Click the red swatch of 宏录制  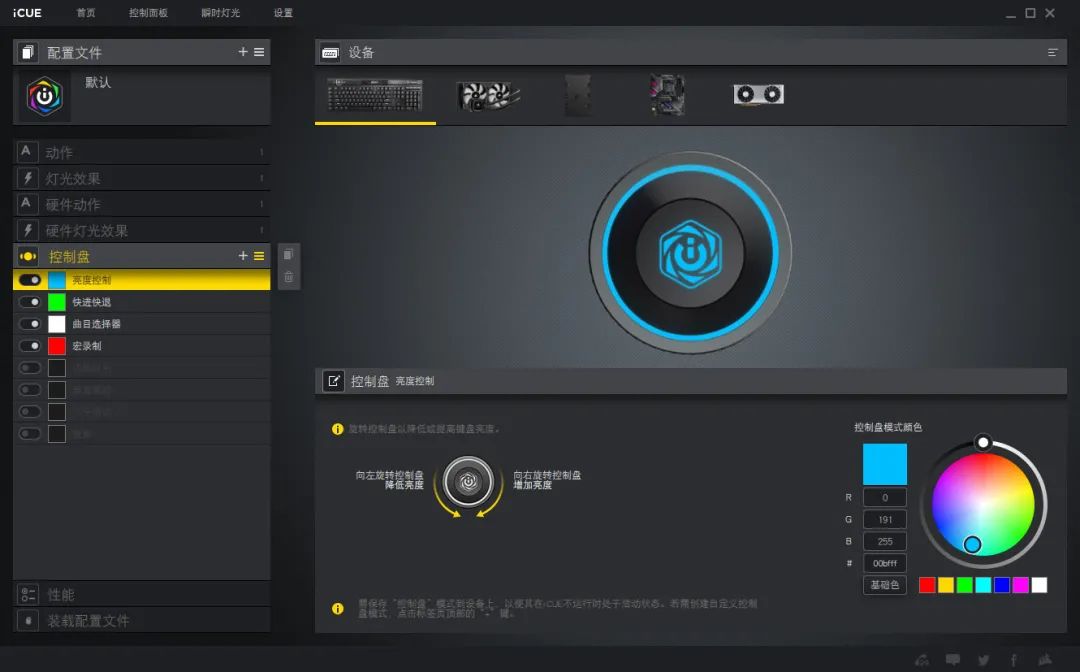(x=56, y=346)
